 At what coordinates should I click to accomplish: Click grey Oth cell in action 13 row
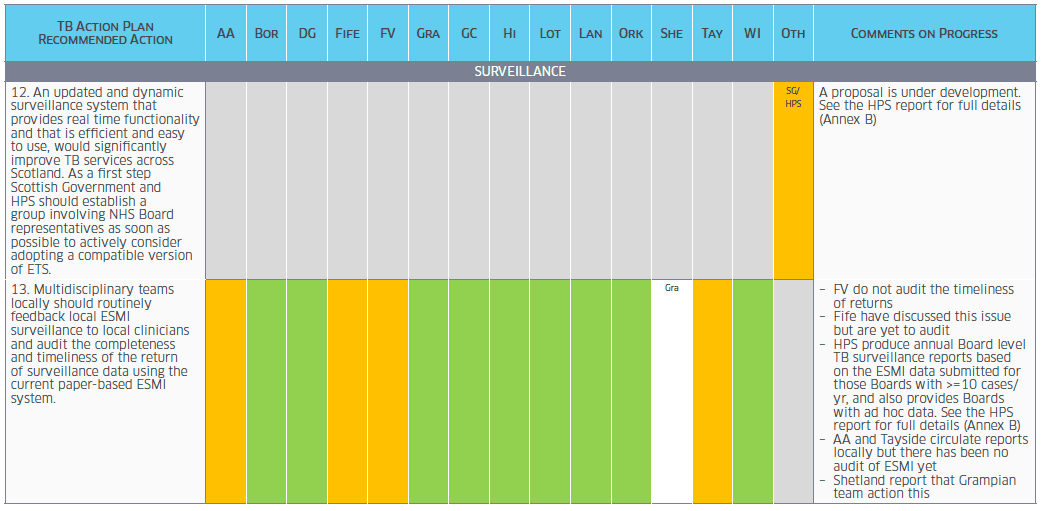tap(794, 391)
